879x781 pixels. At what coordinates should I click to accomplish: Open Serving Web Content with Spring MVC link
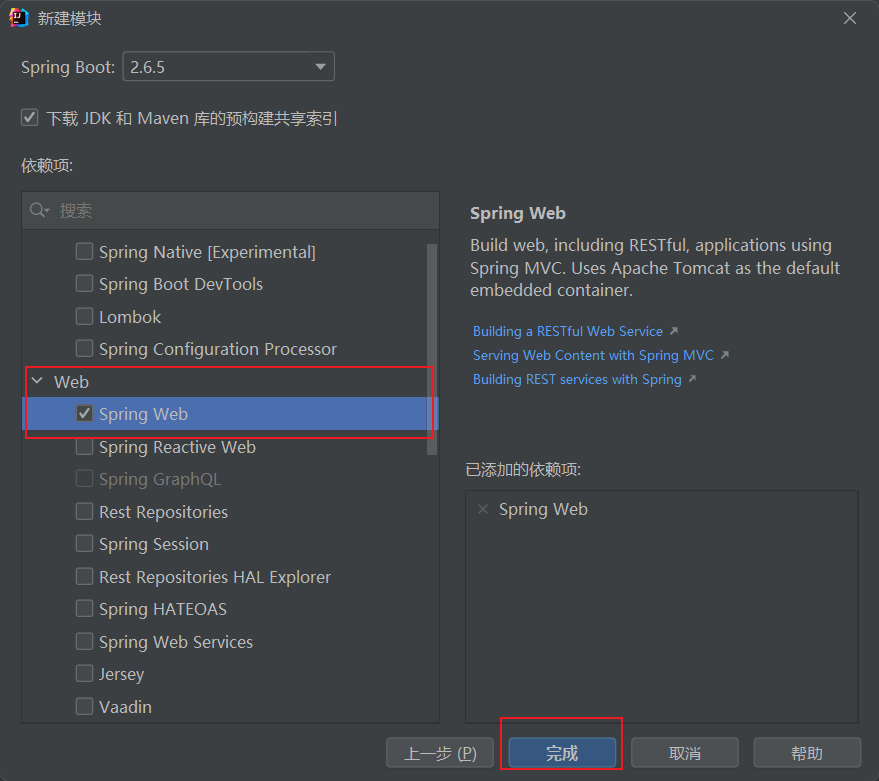point(593,355)
